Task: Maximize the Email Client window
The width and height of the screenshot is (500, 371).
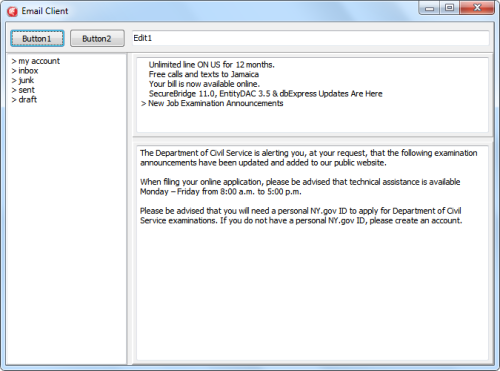Action: click(x=449, y=8)
